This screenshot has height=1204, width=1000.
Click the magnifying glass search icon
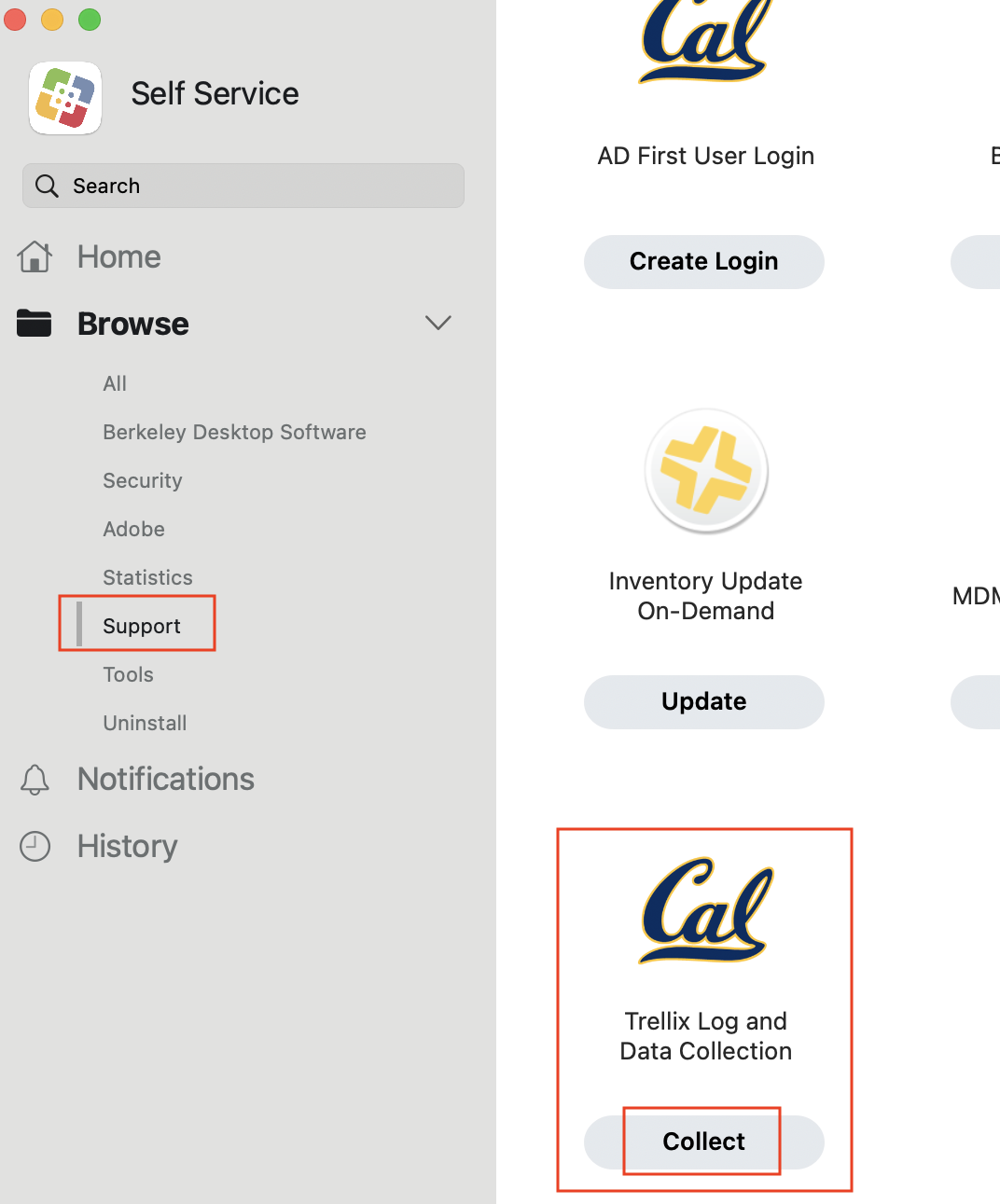pyautogui.click(x=47, y=186)
